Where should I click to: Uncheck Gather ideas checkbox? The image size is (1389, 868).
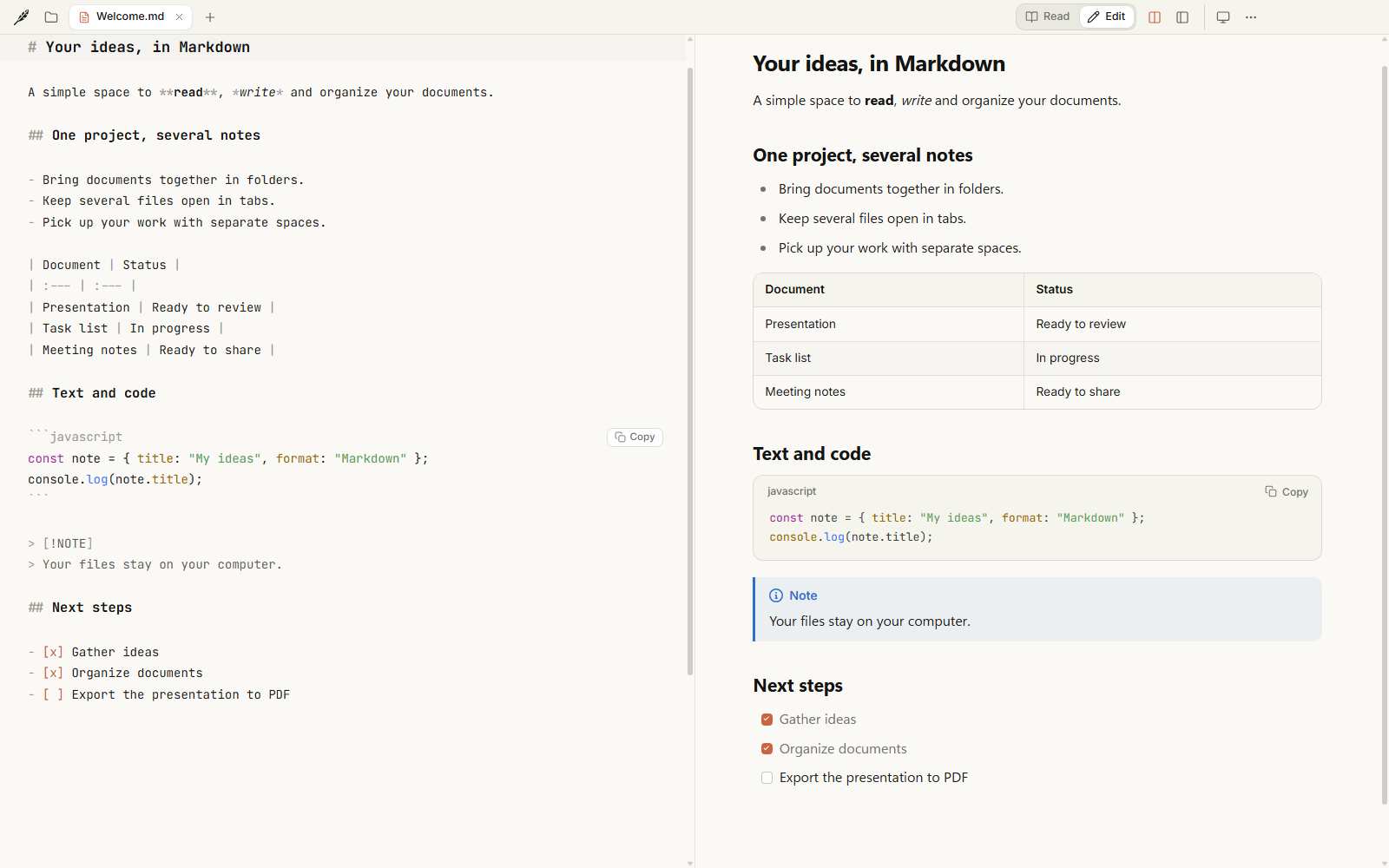(x=767, y=720)
